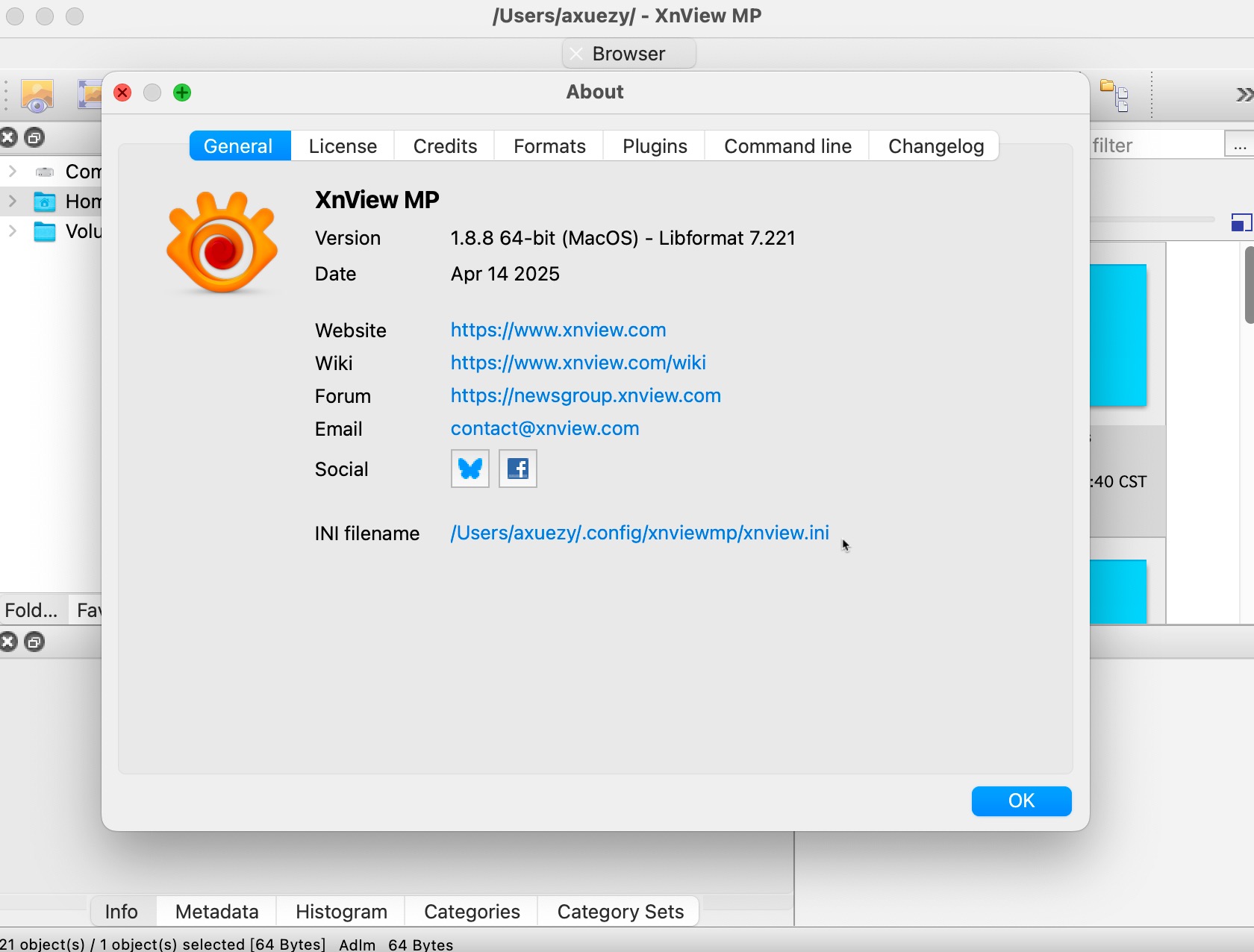The width and height of the screenshot is (1254, 952).
Task: Click the blue layout icon near filter
Action: coord(1241,222)
